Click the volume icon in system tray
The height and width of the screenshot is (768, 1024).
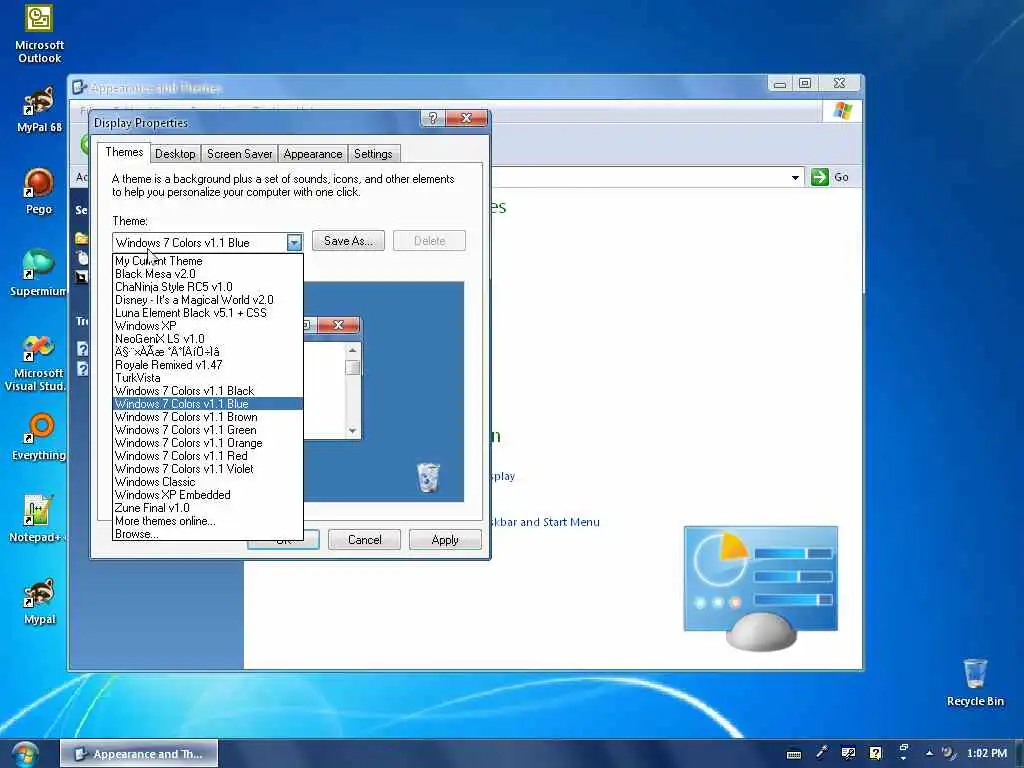948,753
